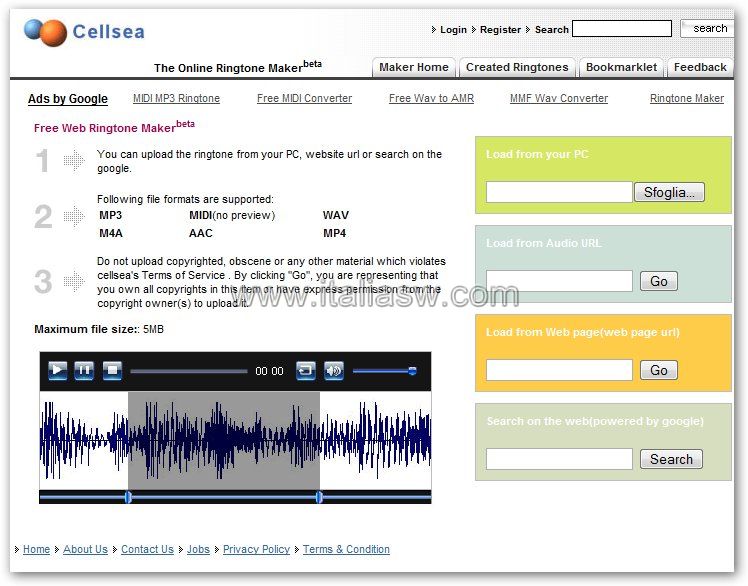Click the 'MIDI(no preview)' format label

232,215
